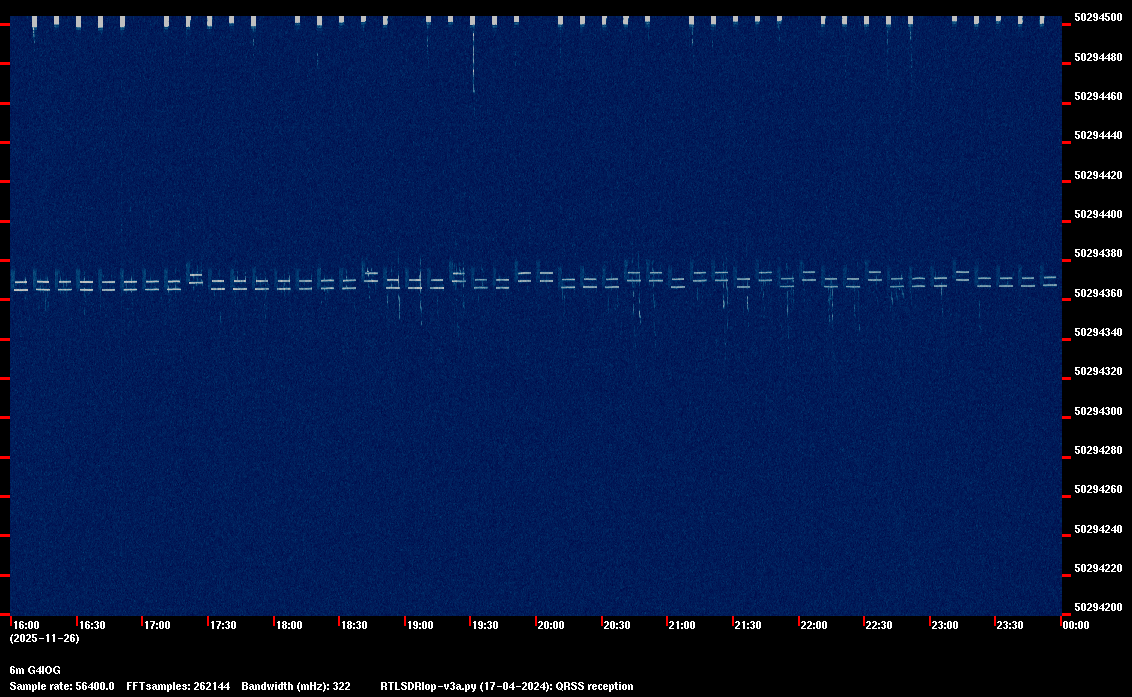Click the 50294480 frequency label
Viewport: 1132px width, 697px height.
click(x=1098, y=57)
